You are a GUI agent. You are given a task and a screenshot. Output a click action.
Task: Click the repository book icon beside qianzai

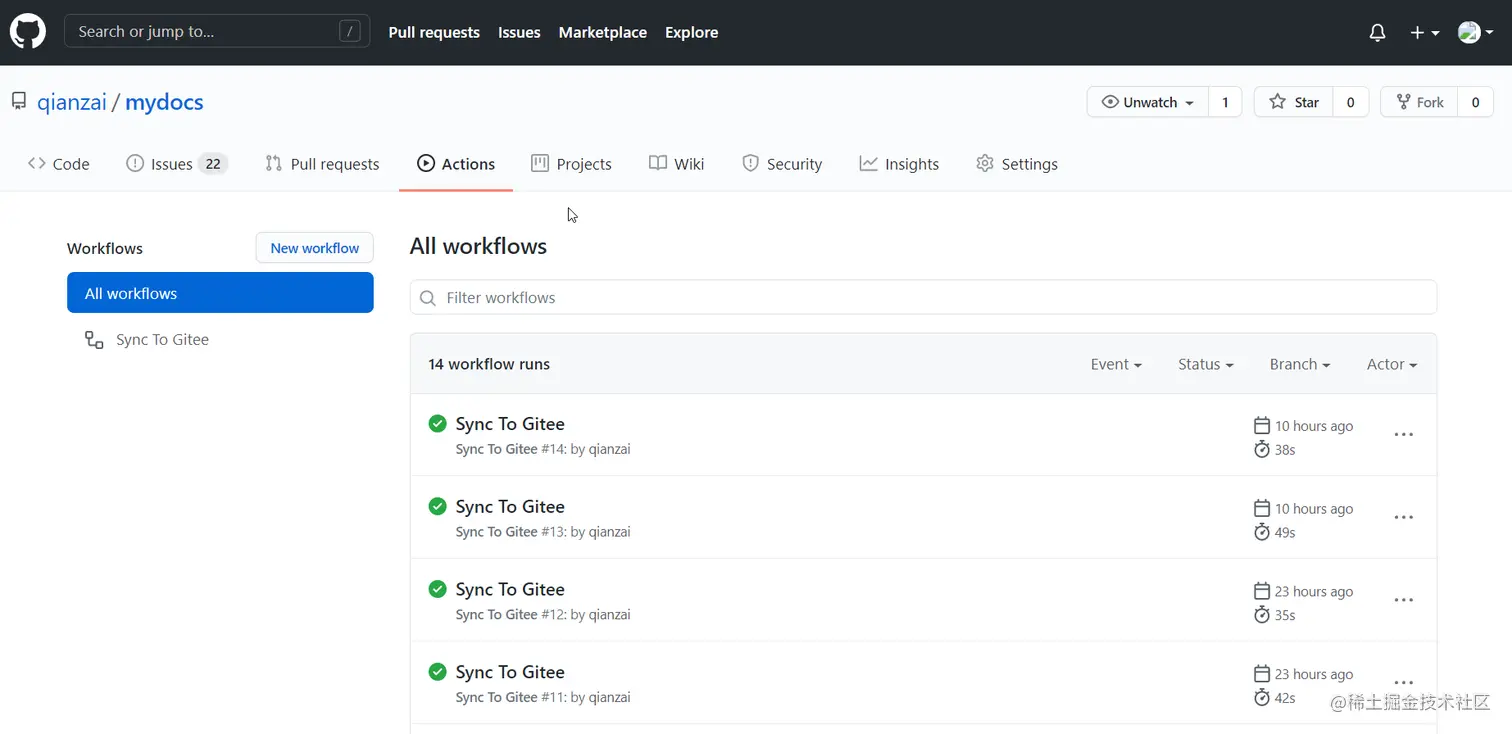tap(19, 101)
